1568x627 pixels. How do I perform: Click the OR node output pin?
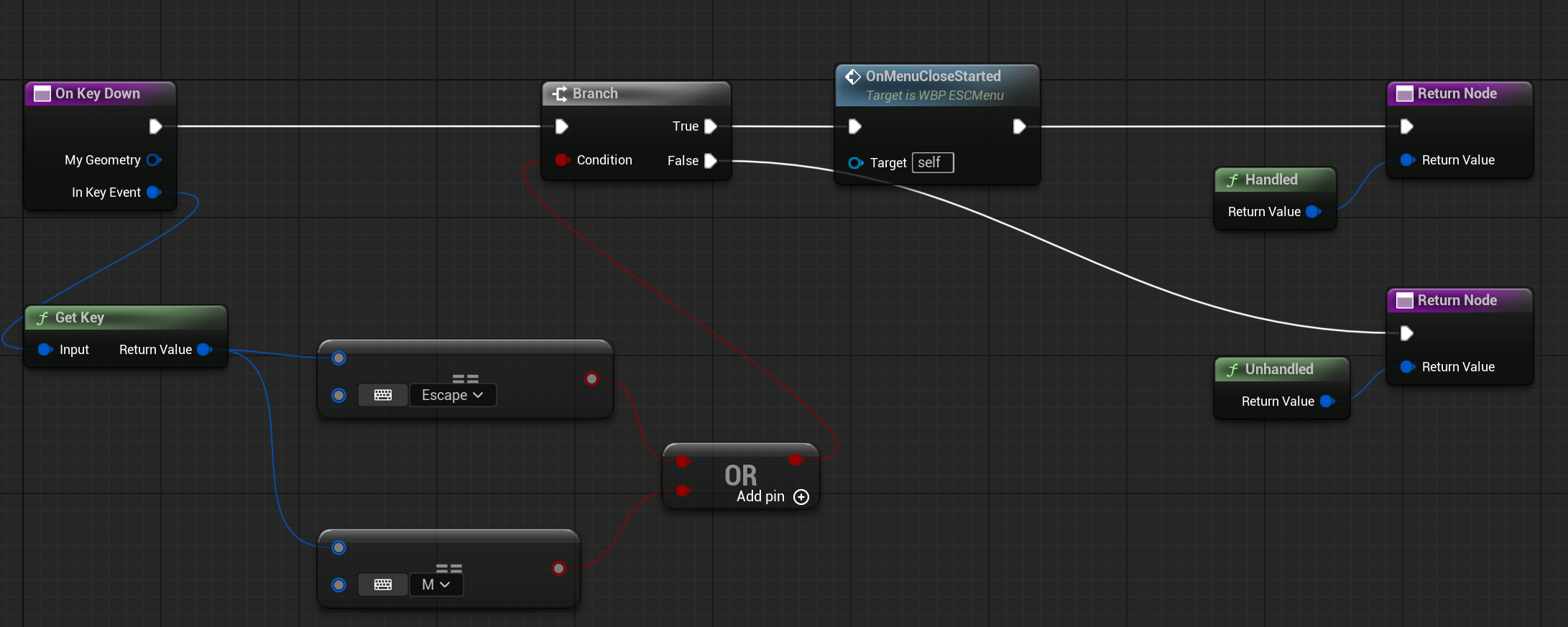795,460
